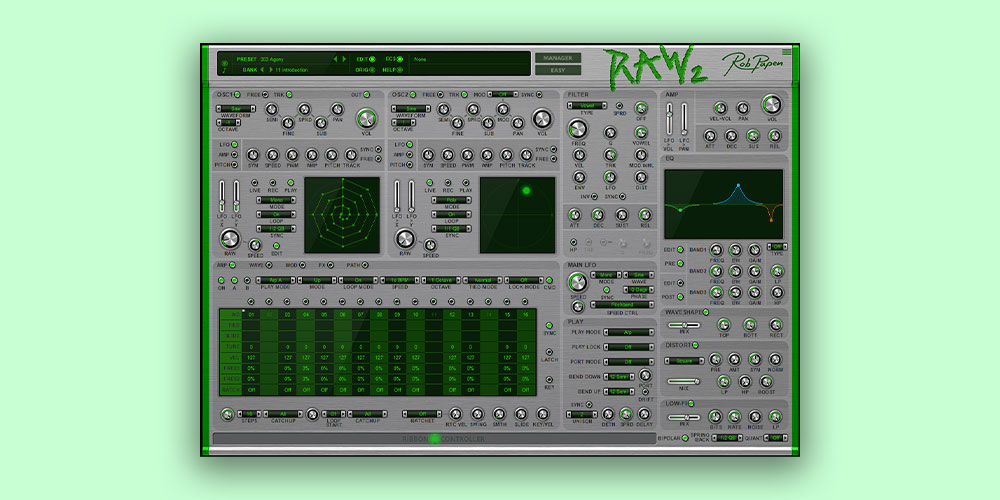The width and height of the screenshot is (1000, 500).
Task: Click the next preset arrow
Action: (346, 59)
